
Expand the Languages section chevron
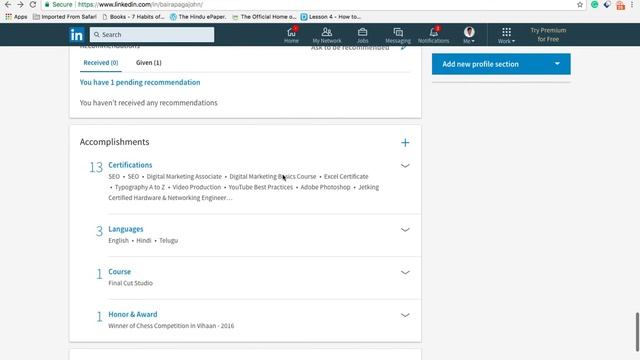click(405, 230)
